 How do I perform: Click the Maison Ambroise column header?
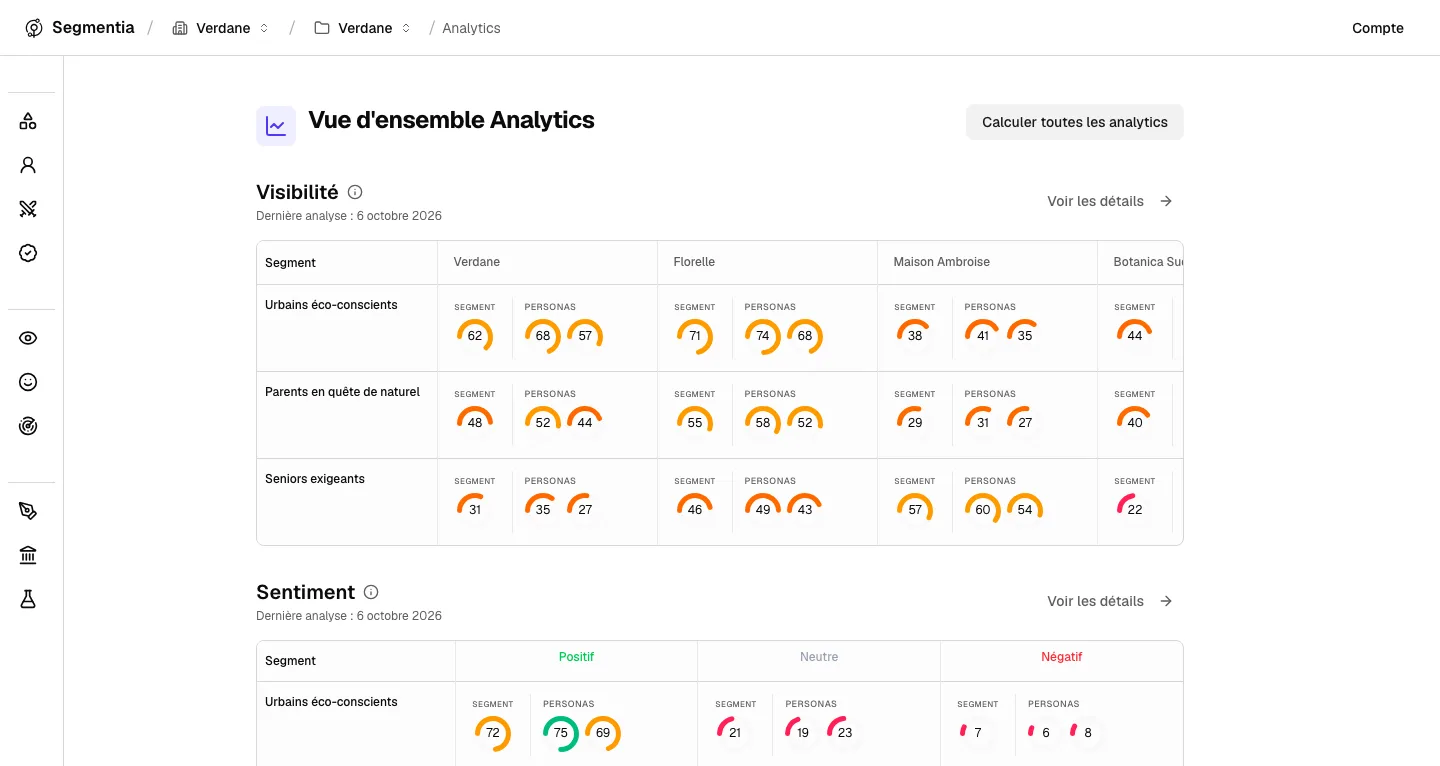coord(942,262)
